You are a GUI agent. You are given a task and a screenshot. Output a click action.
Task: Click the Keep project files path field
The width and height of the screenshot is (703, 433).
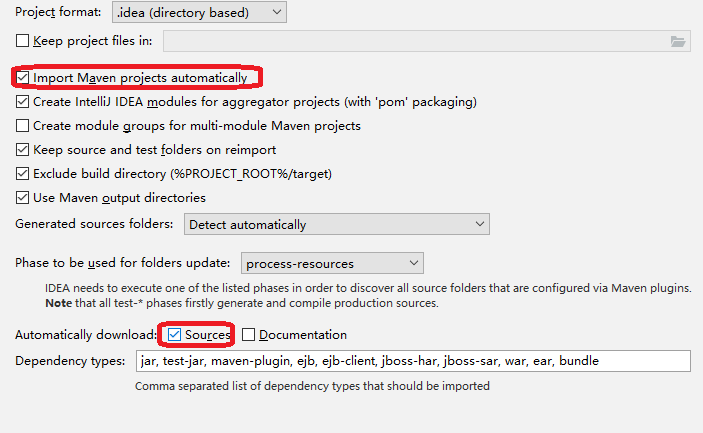pos(415,41)
